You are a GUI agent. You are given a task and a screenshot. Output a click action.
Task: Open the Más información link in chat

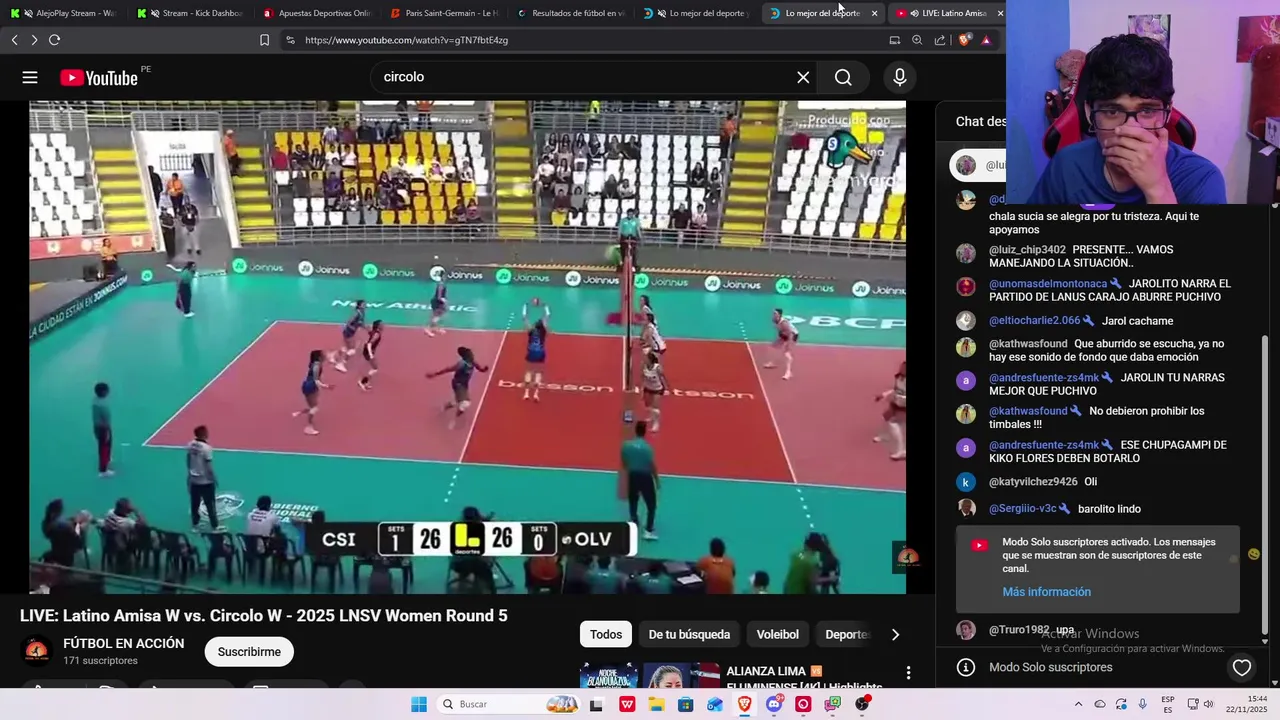(x=1046, y=592)
